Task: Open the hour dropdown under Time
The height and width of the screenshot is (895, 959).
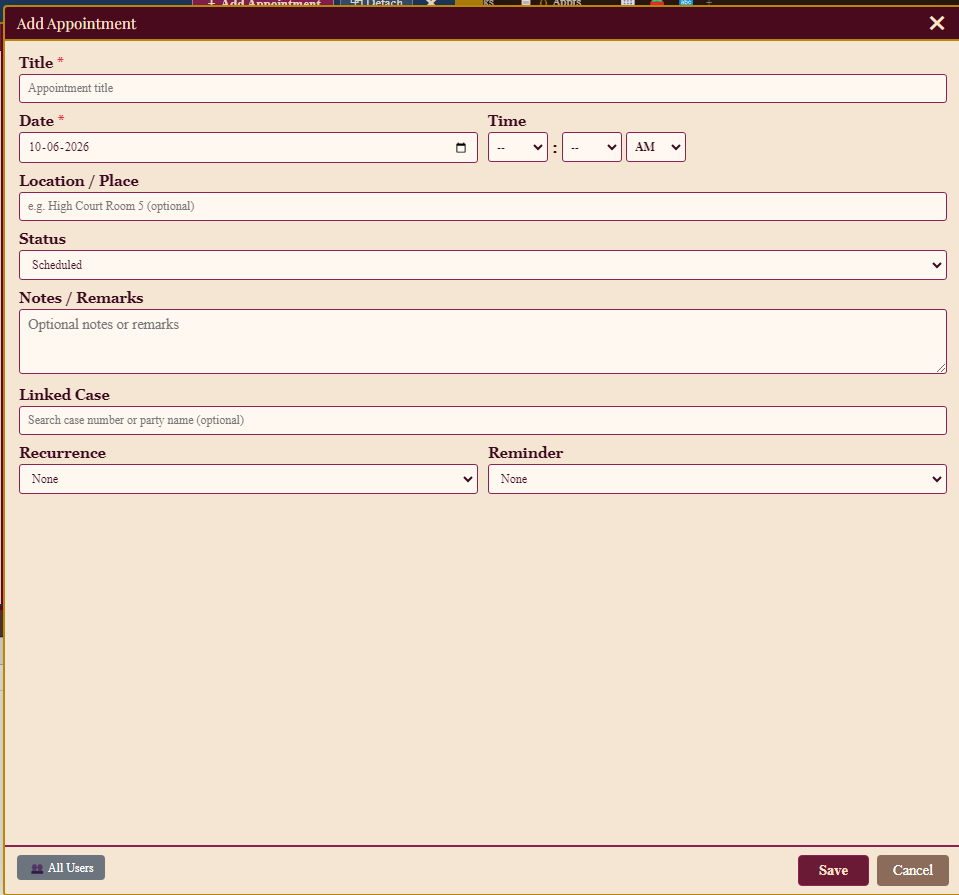Action: tap(517, 147)
